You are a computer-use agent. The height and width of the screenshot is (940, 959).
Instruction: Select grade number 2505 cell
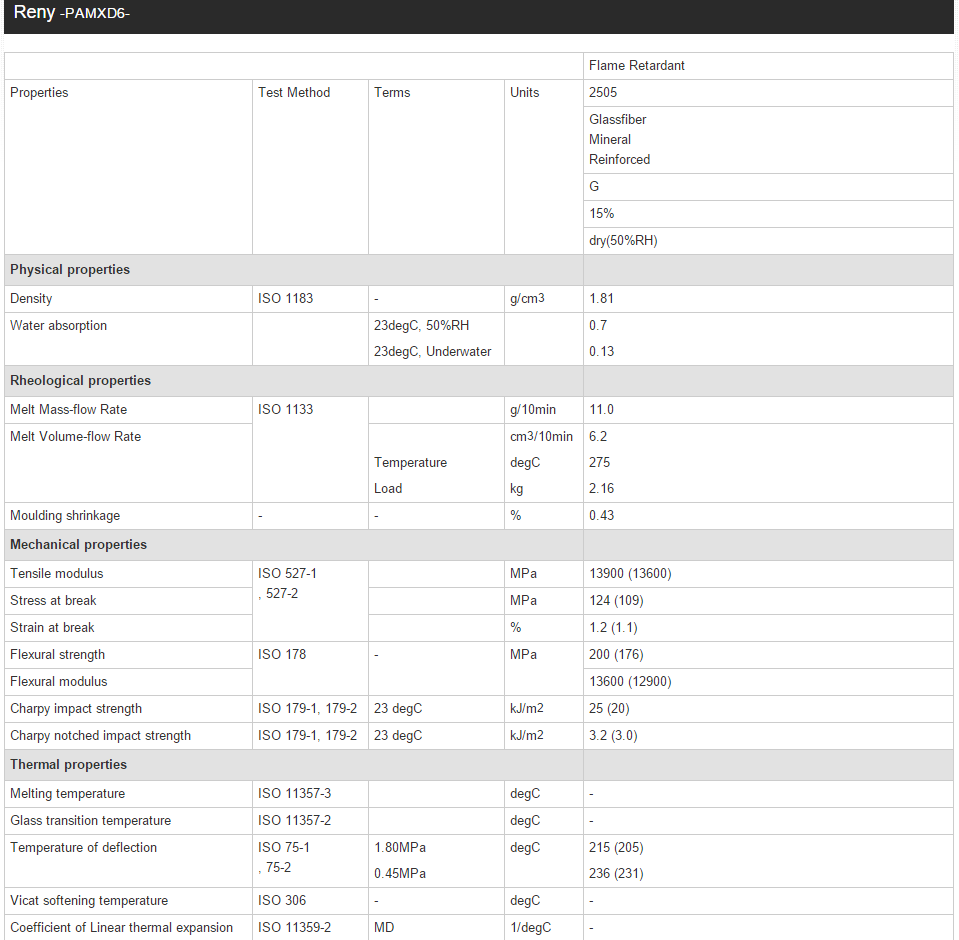coord(768,93)
